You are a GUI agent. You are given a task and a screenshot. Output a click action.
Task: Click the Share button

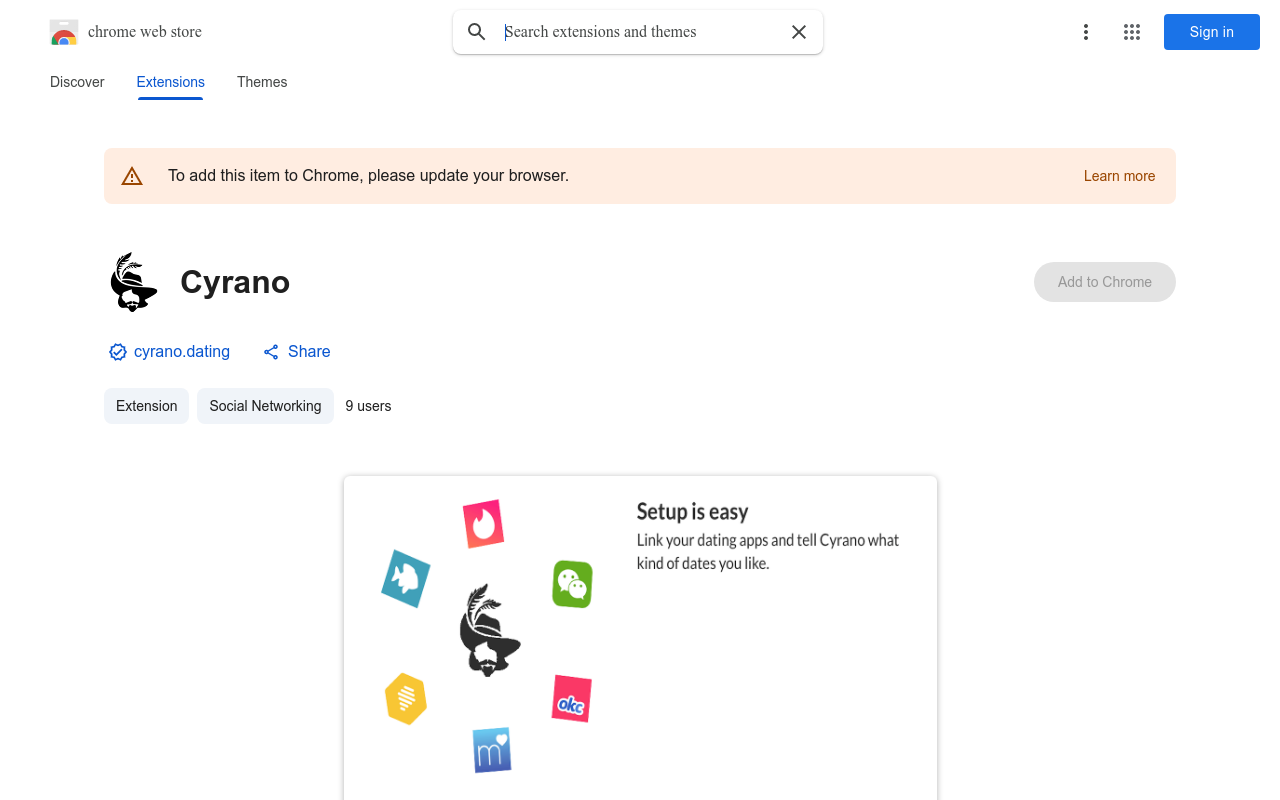click(x=297, y=352)
